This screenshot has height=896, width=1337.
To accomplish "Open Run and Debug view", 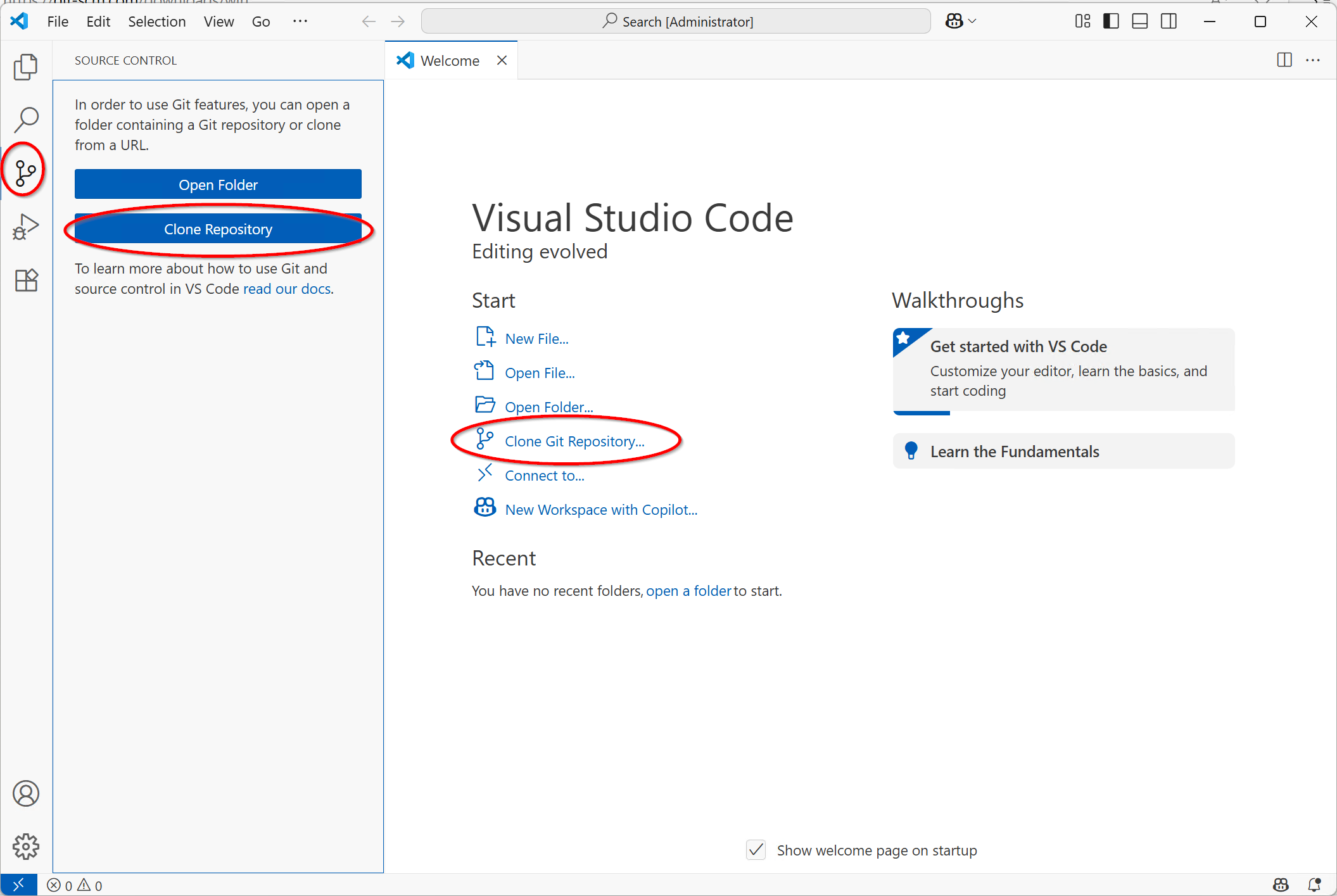I will point(26,226).
